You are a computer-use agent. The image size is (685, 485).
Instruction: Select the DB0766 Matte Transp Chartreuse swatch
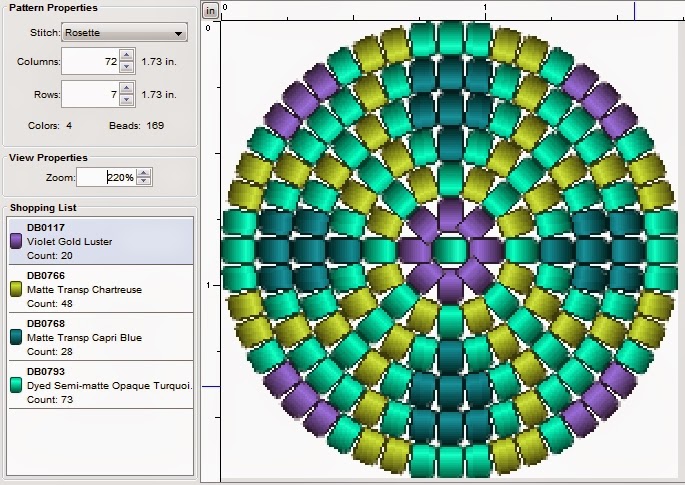click(x=16, y=289)
